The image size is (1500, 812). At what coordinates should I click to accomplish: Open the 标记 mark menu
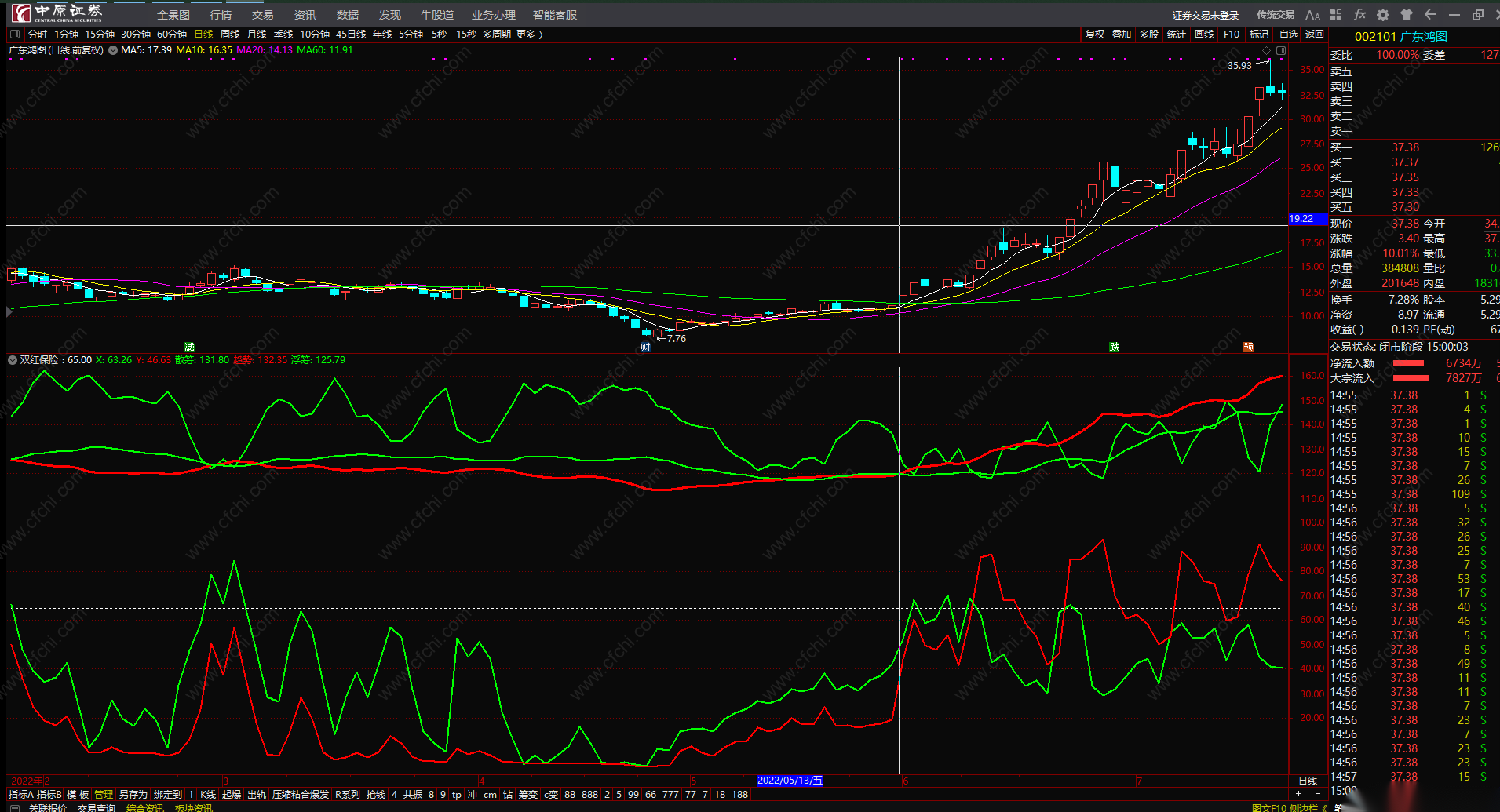click(1259, 35)
